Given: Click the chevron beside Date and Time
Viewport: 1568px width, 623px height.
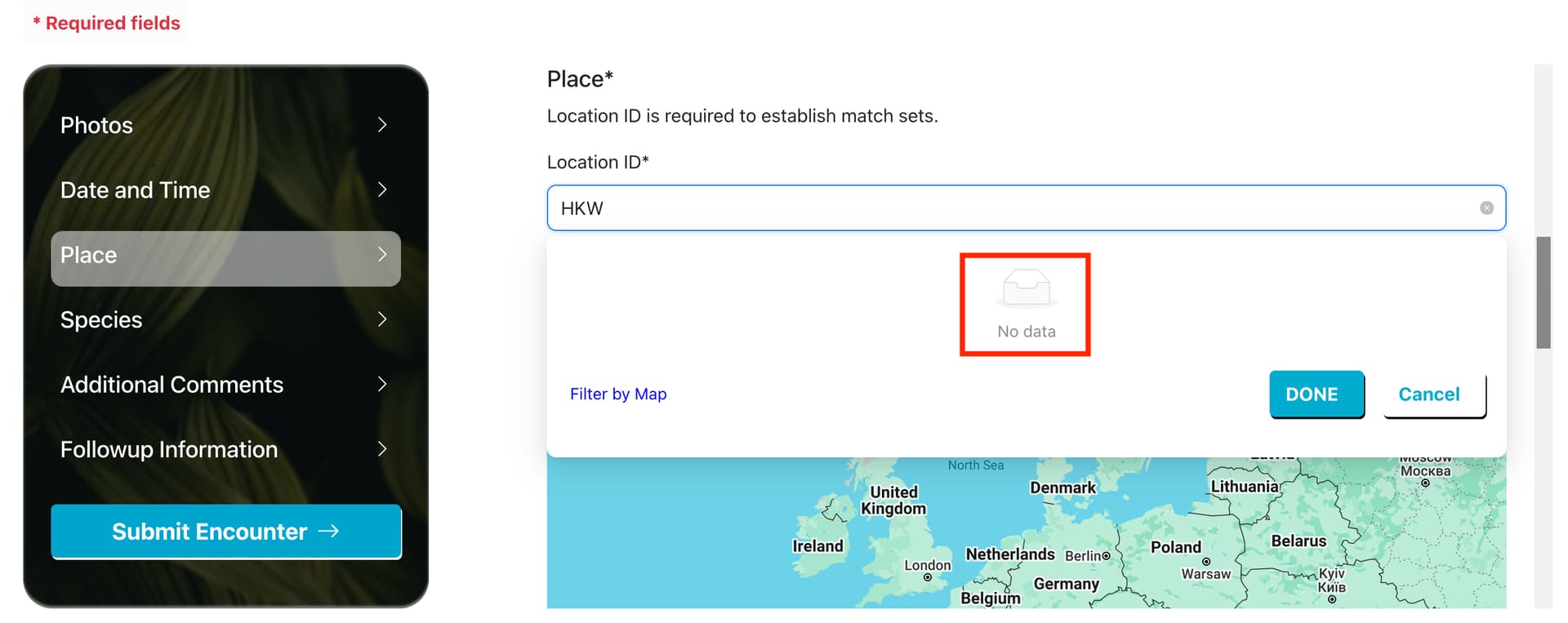Looking at the screenshot, I should (x=382, y=189).
